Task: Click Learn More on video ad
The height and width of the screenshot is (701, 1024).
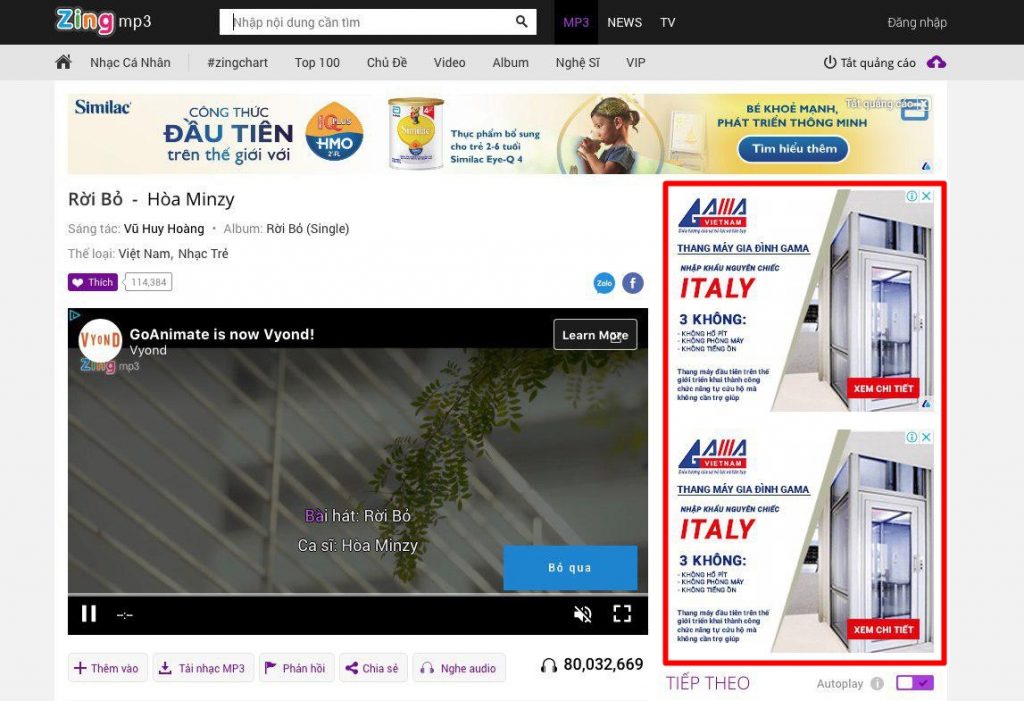Action: coord(595,334)
